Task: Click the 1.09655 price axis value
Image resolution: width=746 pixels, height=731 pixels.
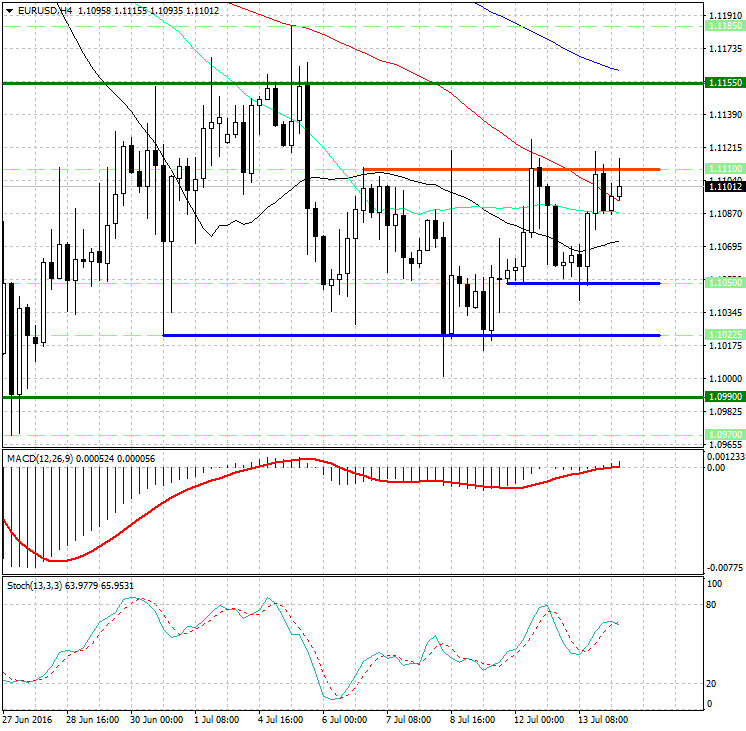Action: [x=725, y=445]
